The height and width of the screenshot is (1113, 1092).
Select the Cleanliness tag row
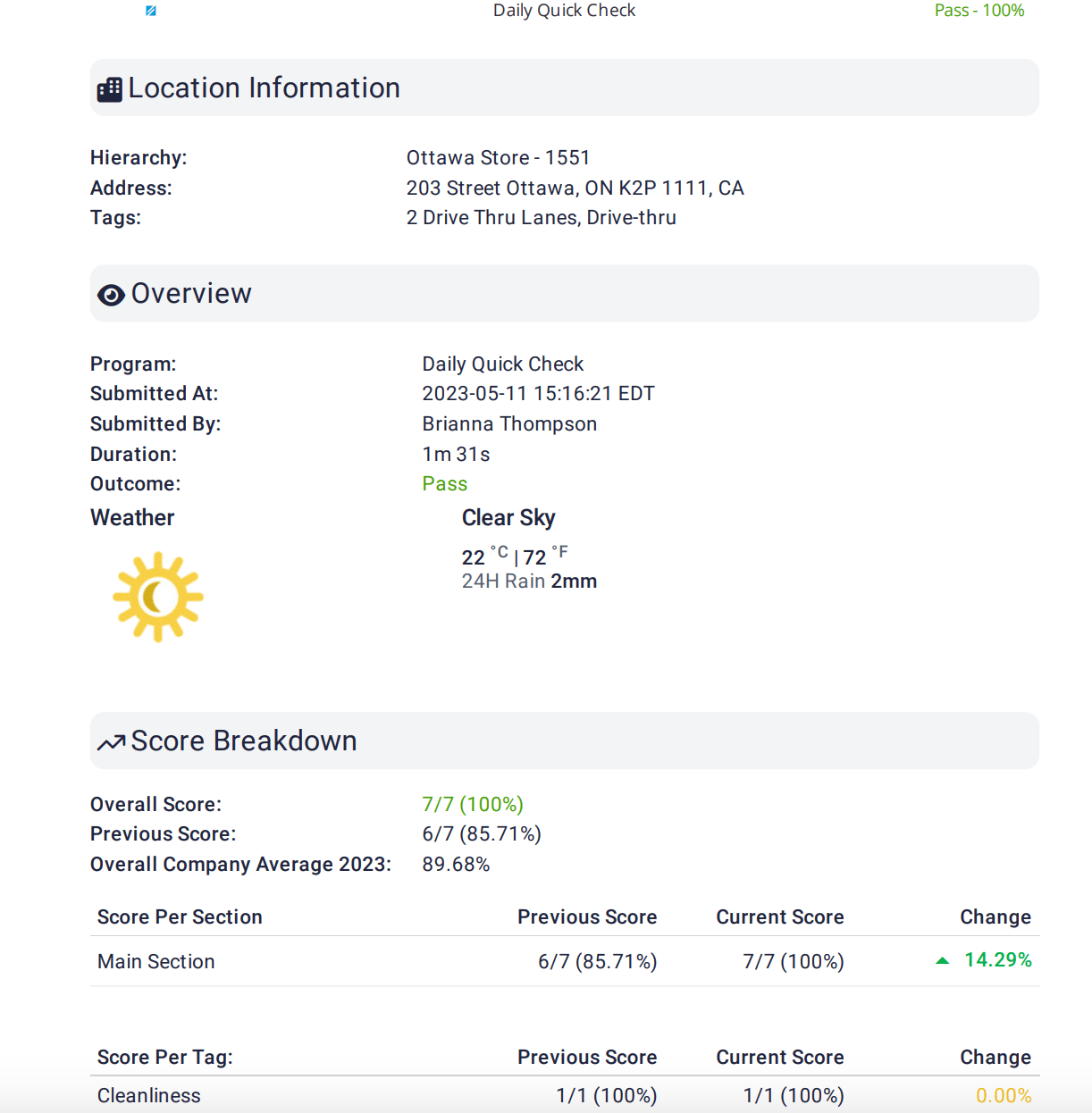[x=564, y=1095]
